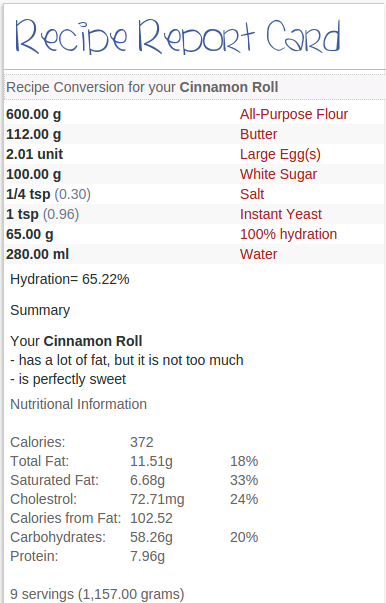Click the 112.00 g butter amount

pos(33,134)
